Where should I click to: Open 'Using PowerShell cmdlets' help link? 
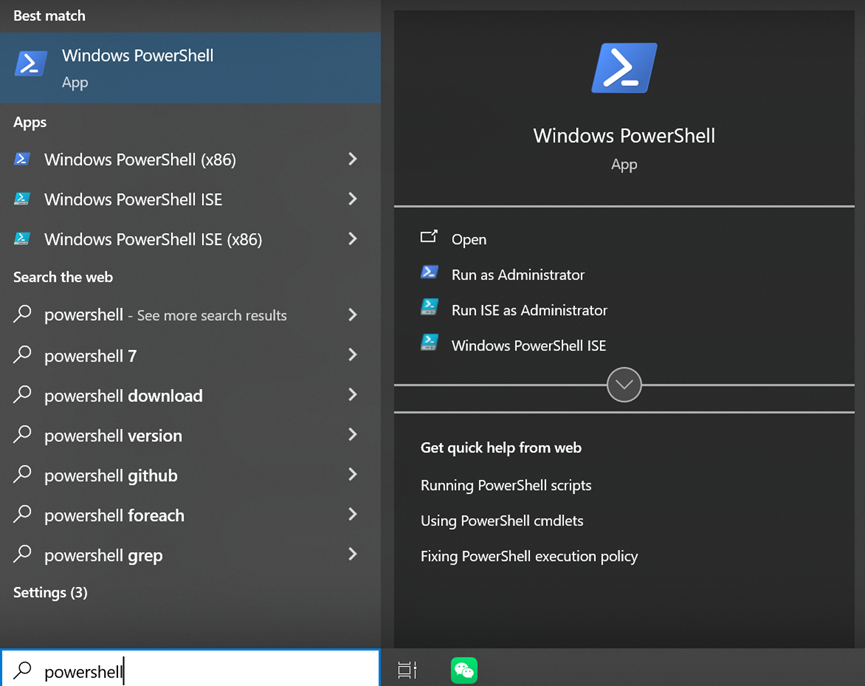click(502, 521)
